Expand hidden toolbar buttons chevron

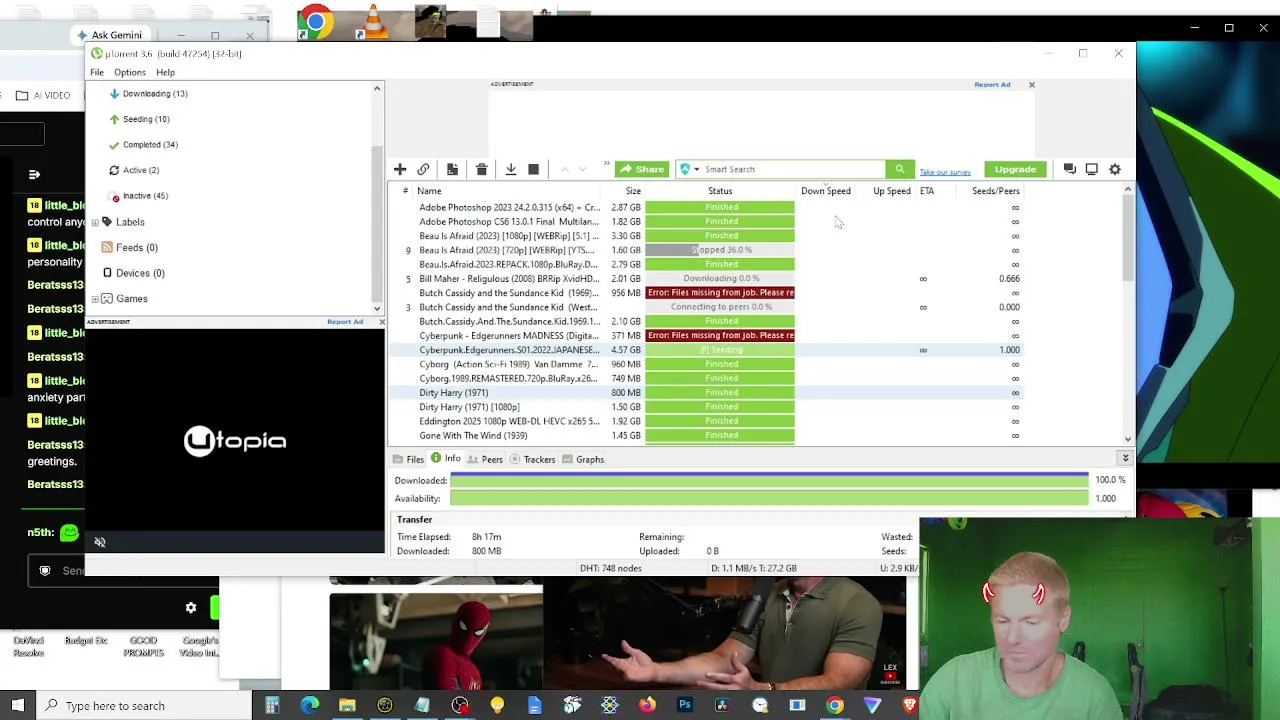[606, 164]
